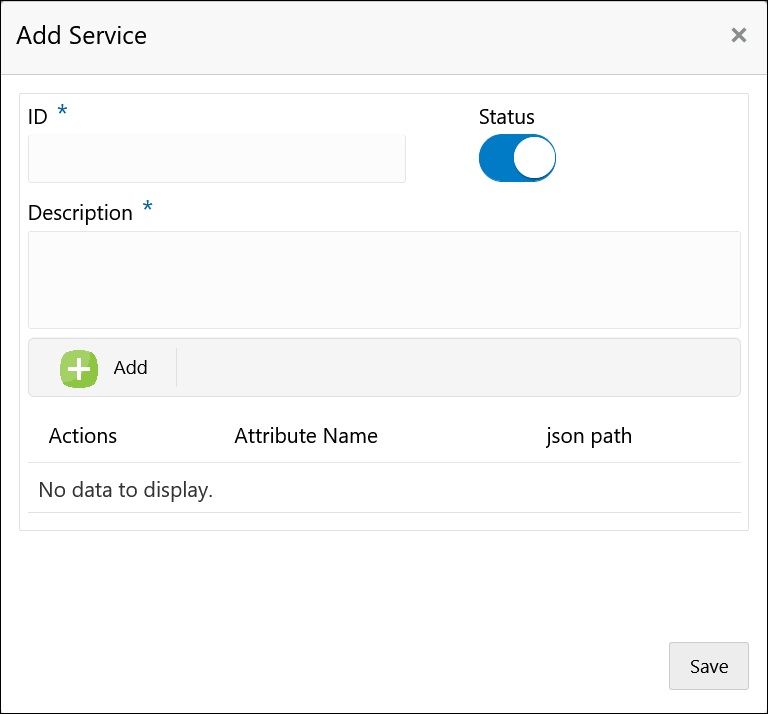The image size is (768, 714).
Task: Select the Actions column header
Action: tap(83, 436)
